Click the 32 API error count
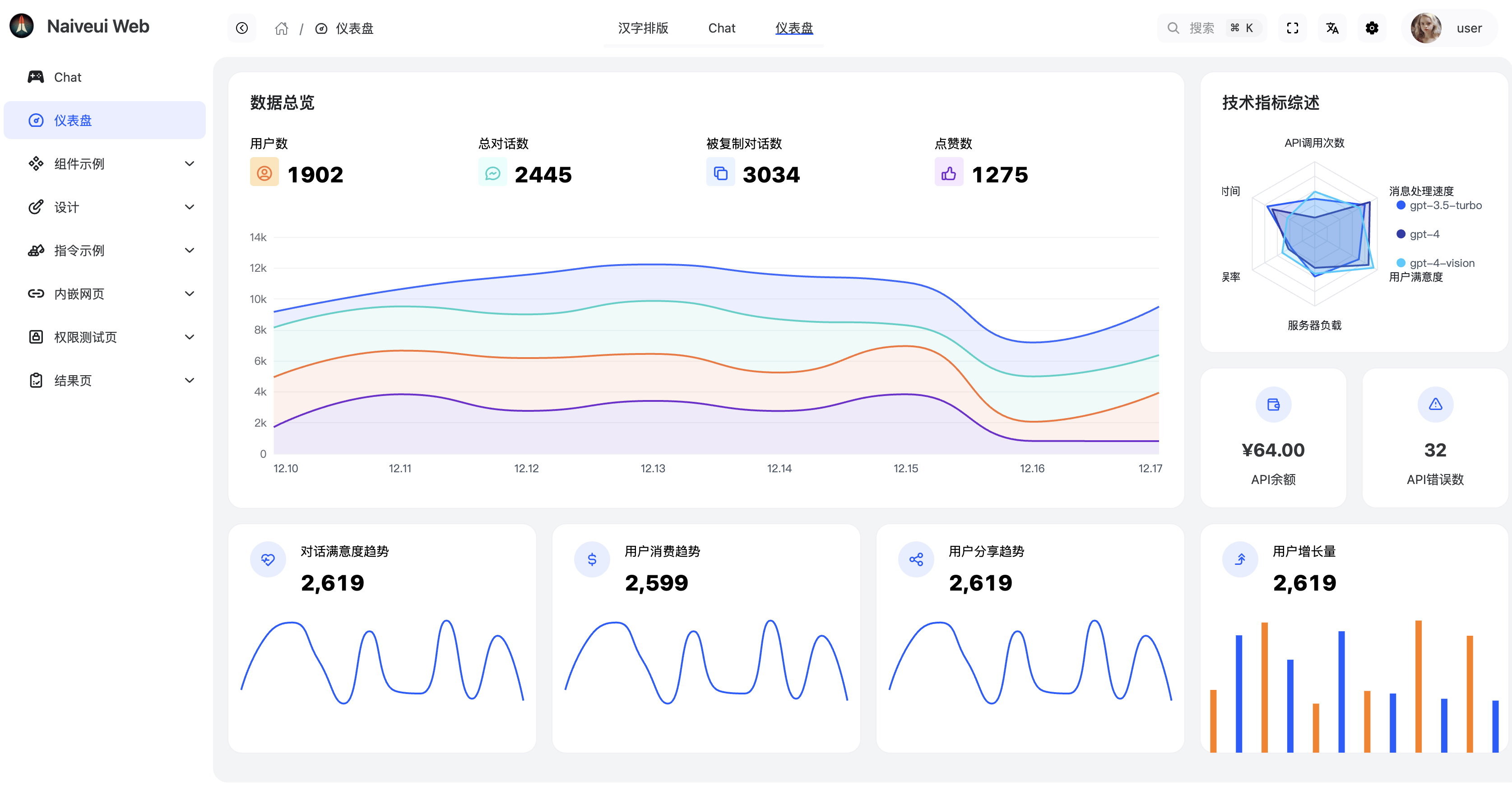Viewport: 1512px width, 810px height. (x=1435, y=450)
